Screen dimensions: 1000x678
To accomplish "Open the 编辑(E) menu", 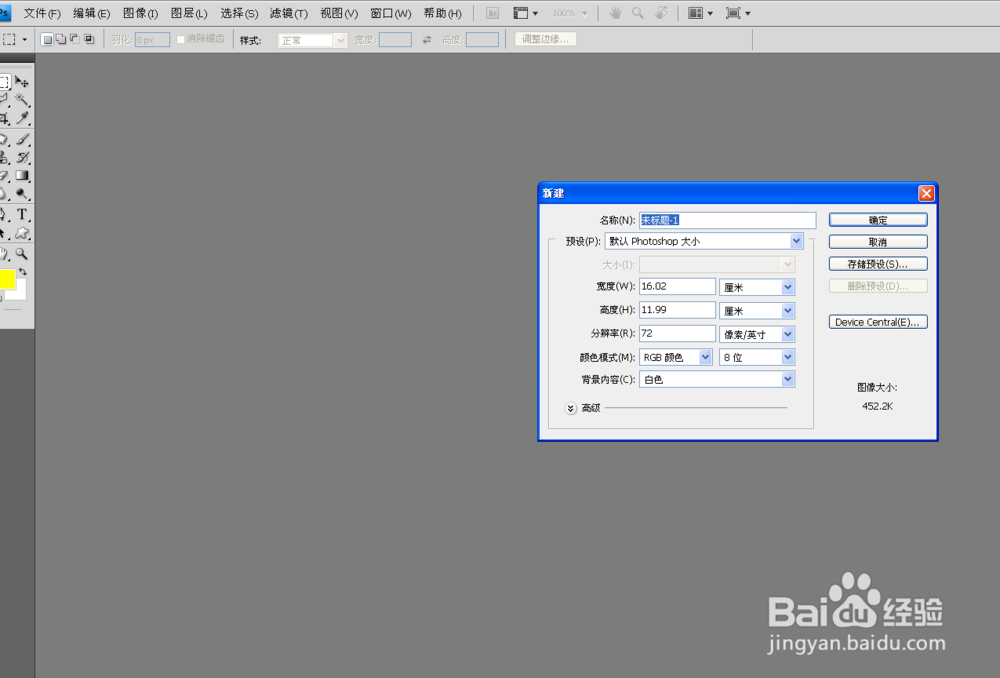I will pyautogui.click(x=92, y=13).
